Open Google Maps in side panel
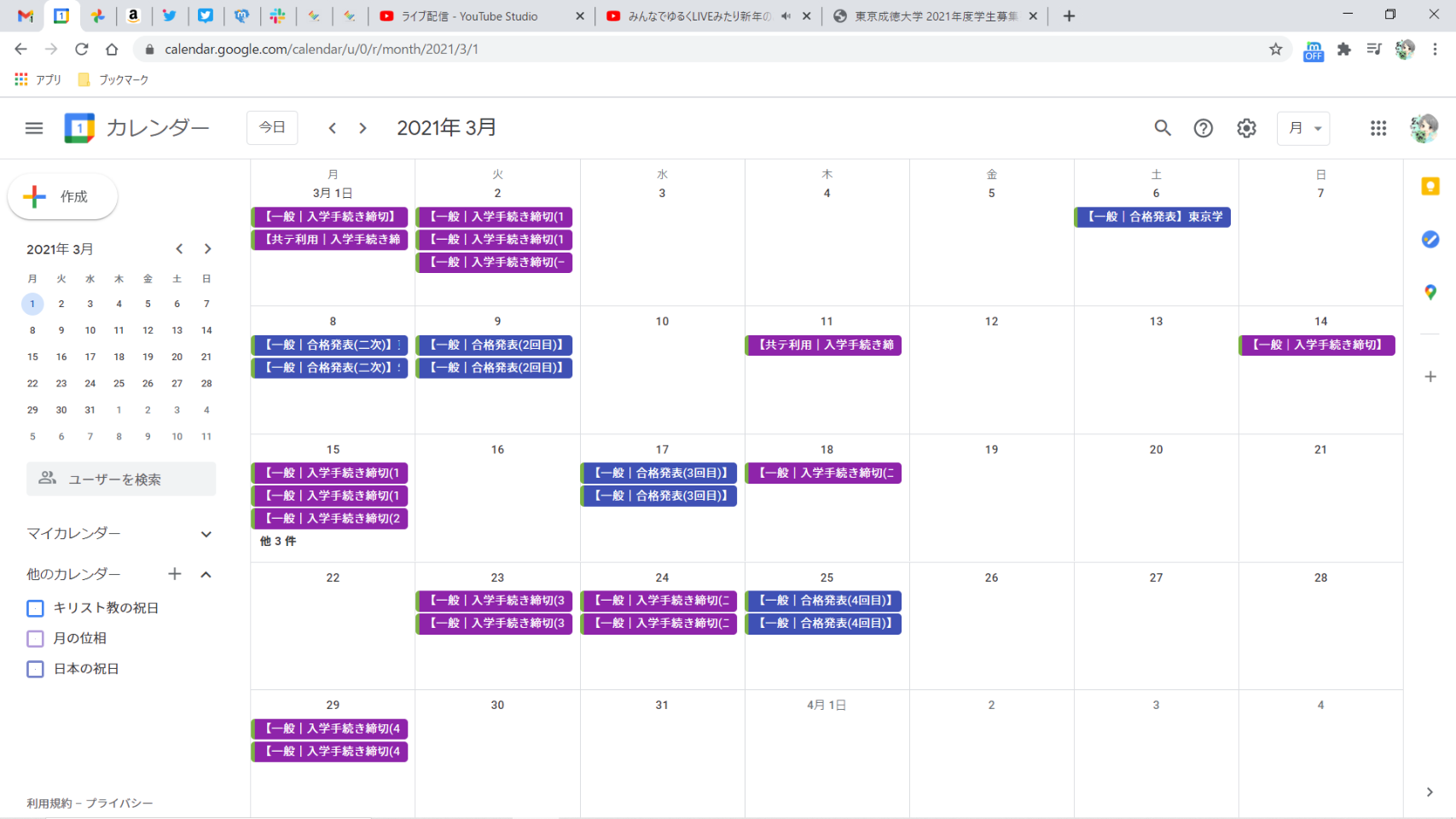 tap(1430, 293)
